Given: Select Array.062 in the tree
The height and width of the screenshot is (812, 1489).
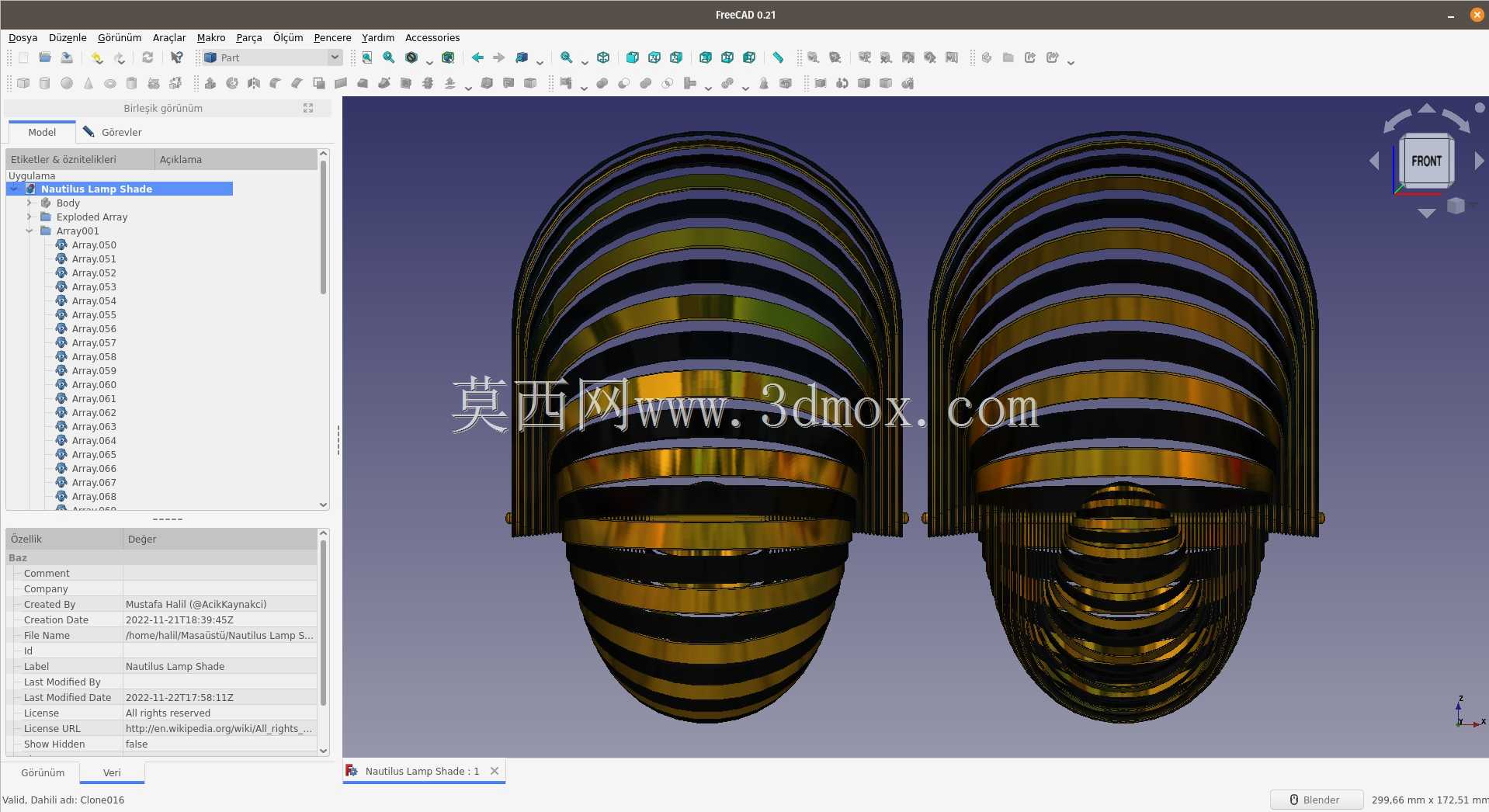Looking at the screenshot, I should point(94,412).
